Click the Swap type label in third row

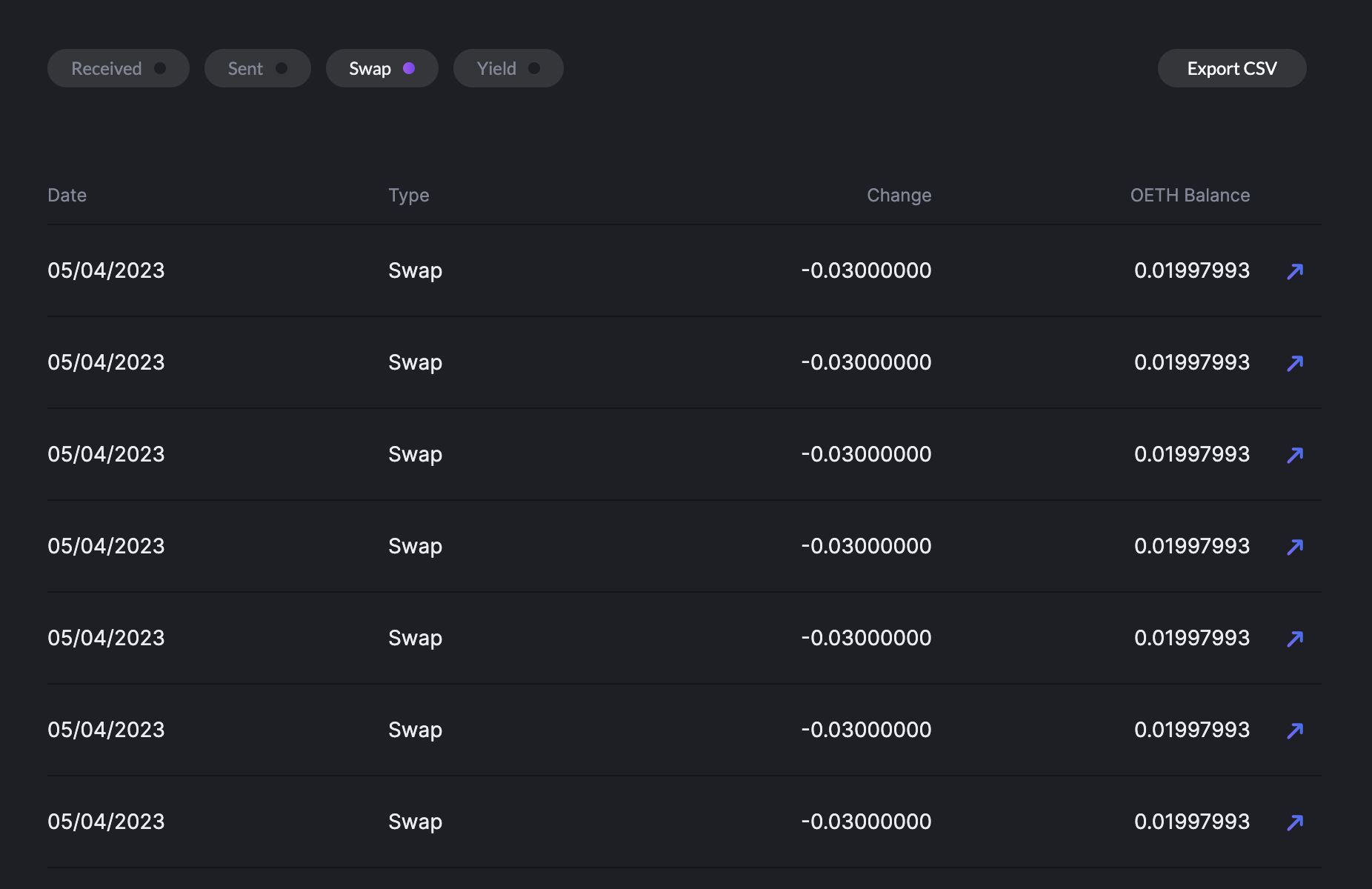(x=415, y=454)
